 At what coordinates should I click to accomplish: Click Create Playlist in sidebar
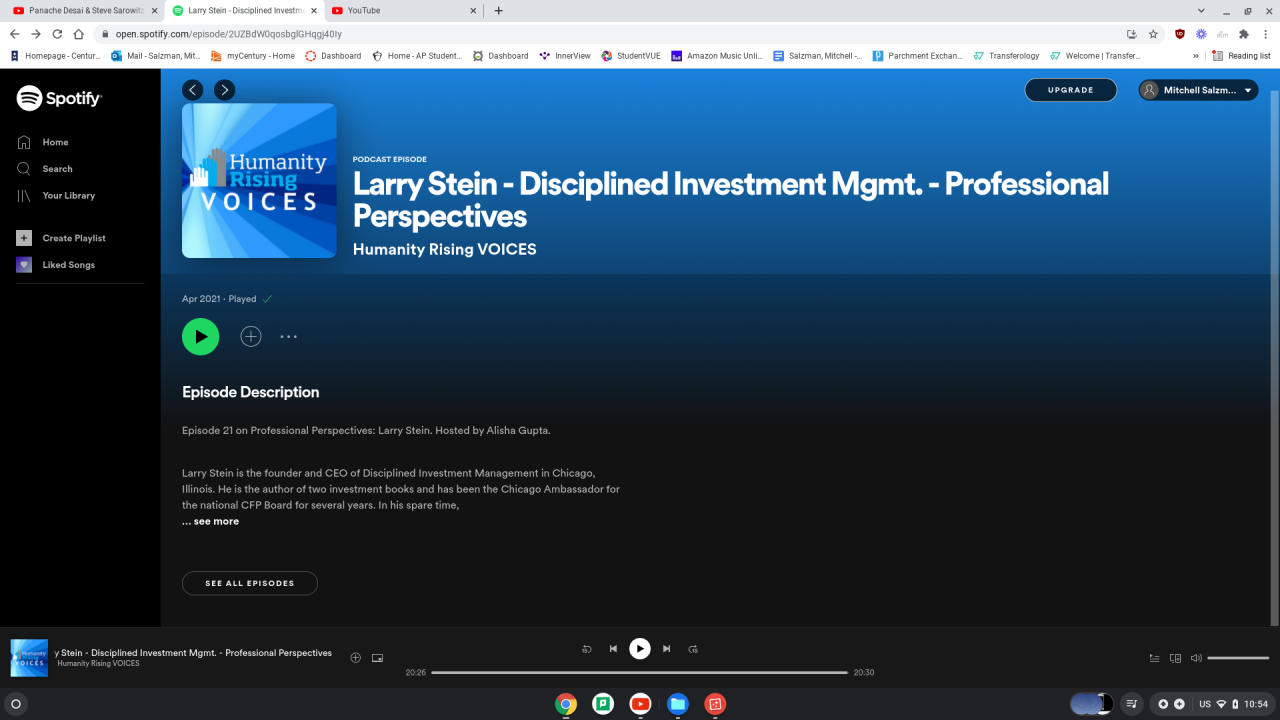tap(73, 238)
